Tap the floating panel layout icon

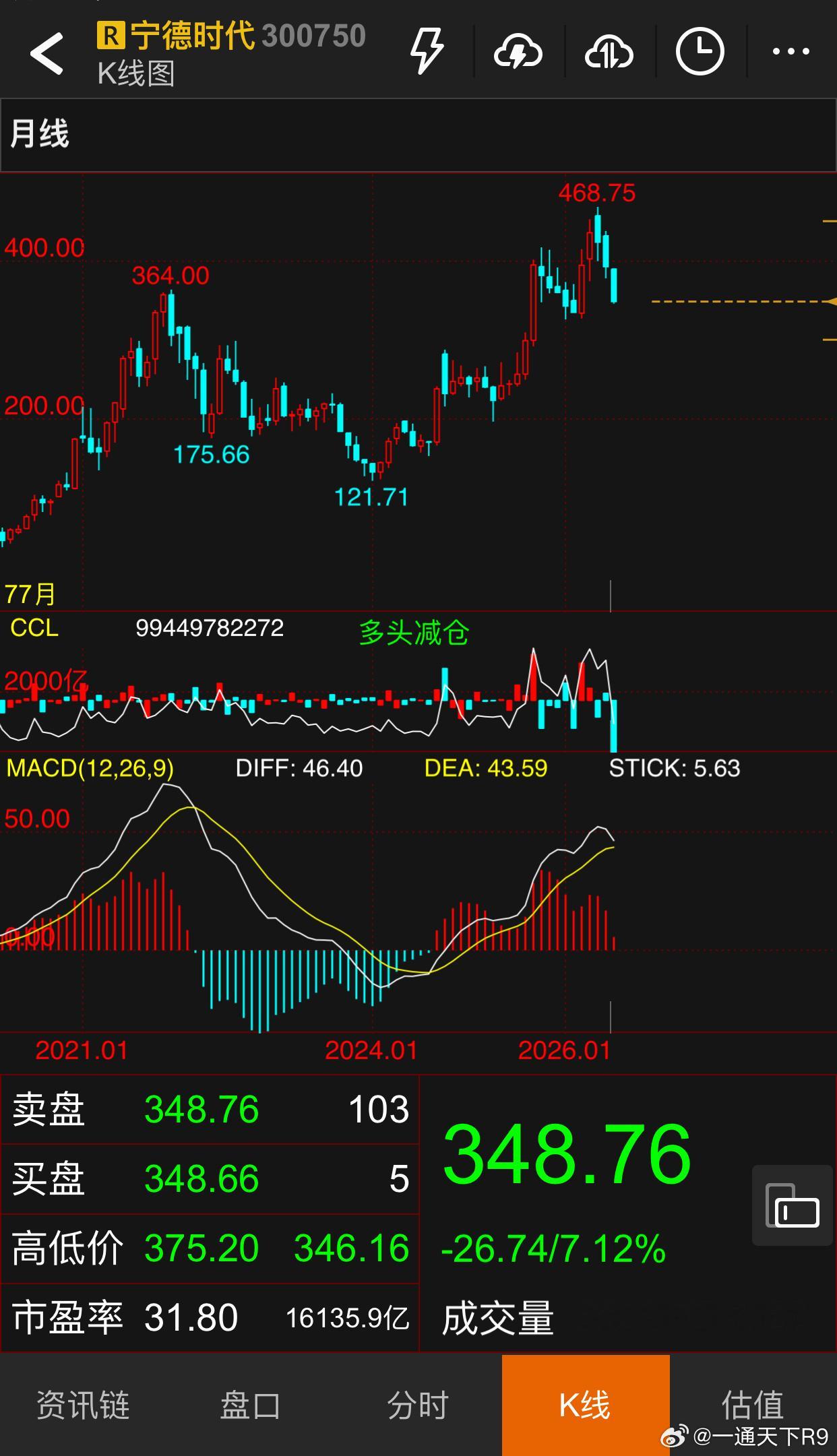coord(793,1205)
